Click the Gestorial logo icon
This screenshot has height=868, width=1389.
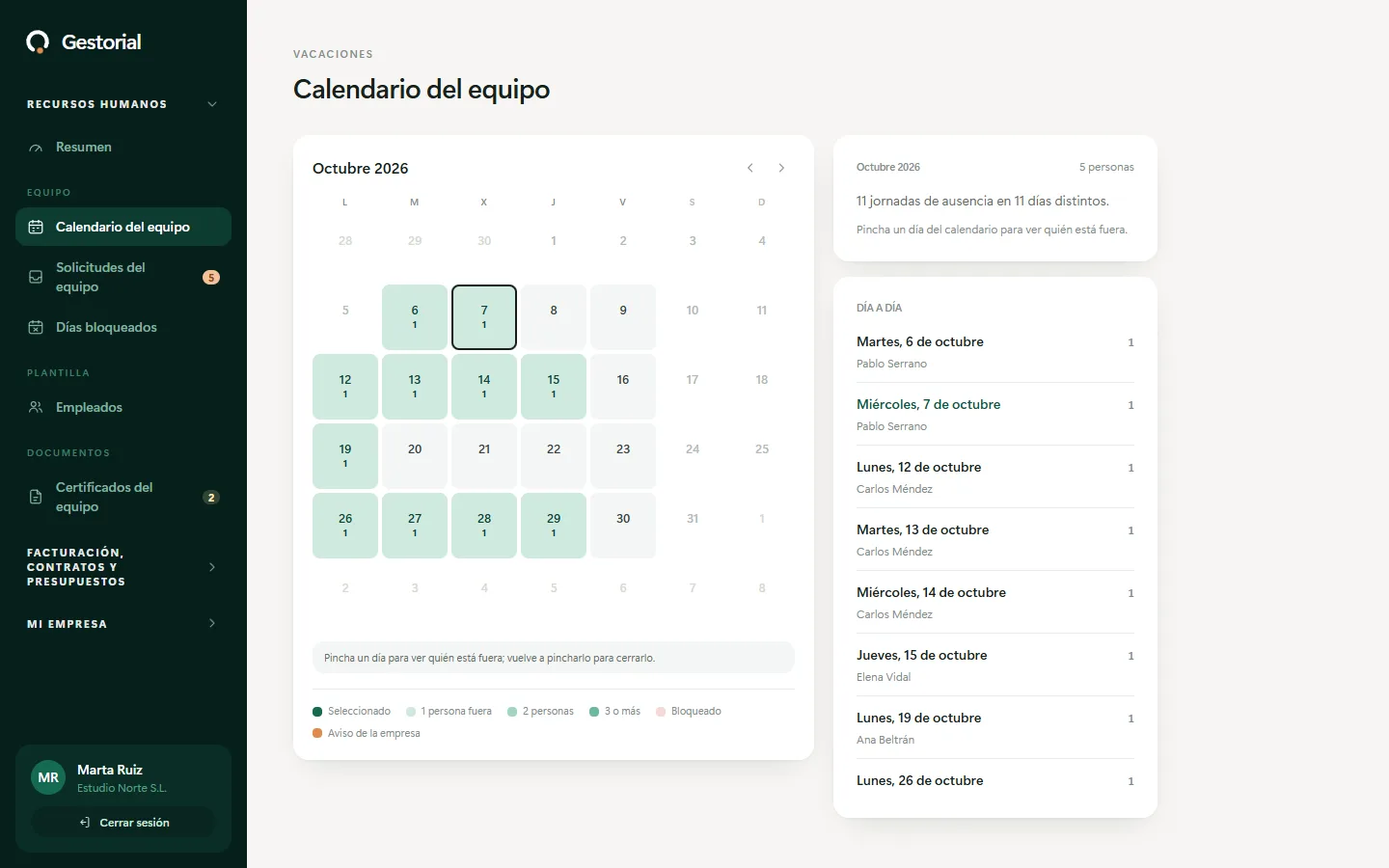coord(38,41)
